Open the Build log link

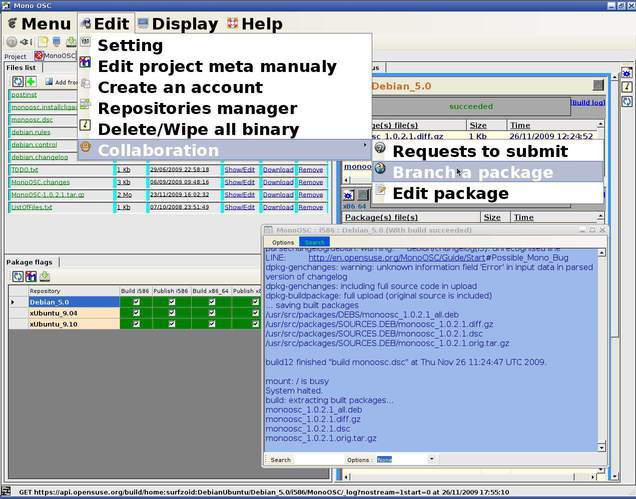(588, 102)
